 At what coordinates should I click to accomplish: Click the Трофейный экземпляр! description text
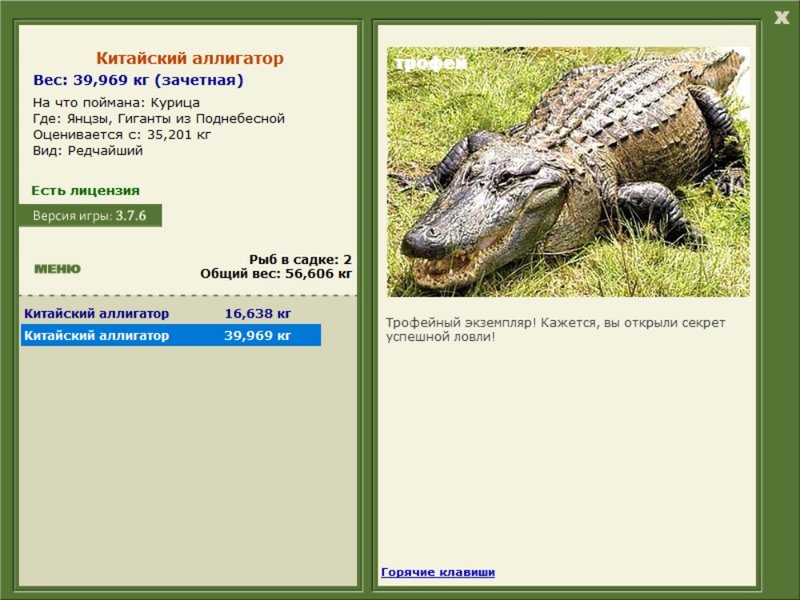click(555, 330)
